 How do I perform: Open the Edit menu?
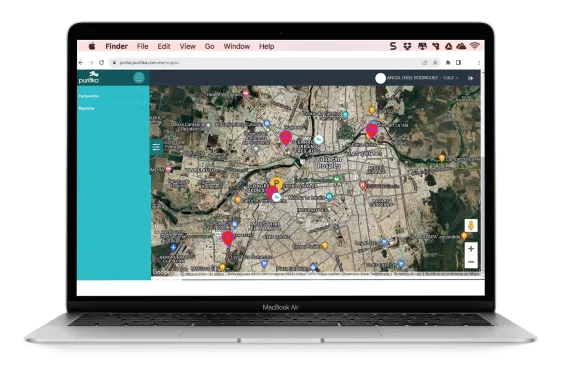[164, 46]
